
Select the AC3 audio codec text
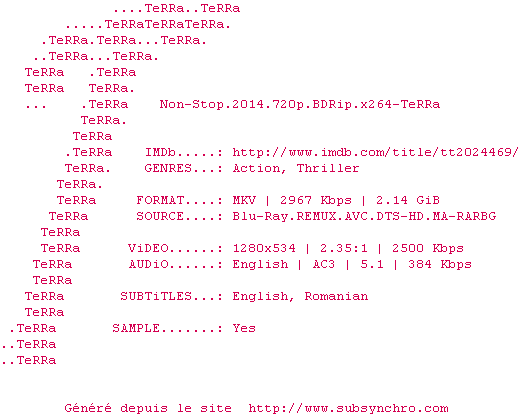[x=324, y=264]
